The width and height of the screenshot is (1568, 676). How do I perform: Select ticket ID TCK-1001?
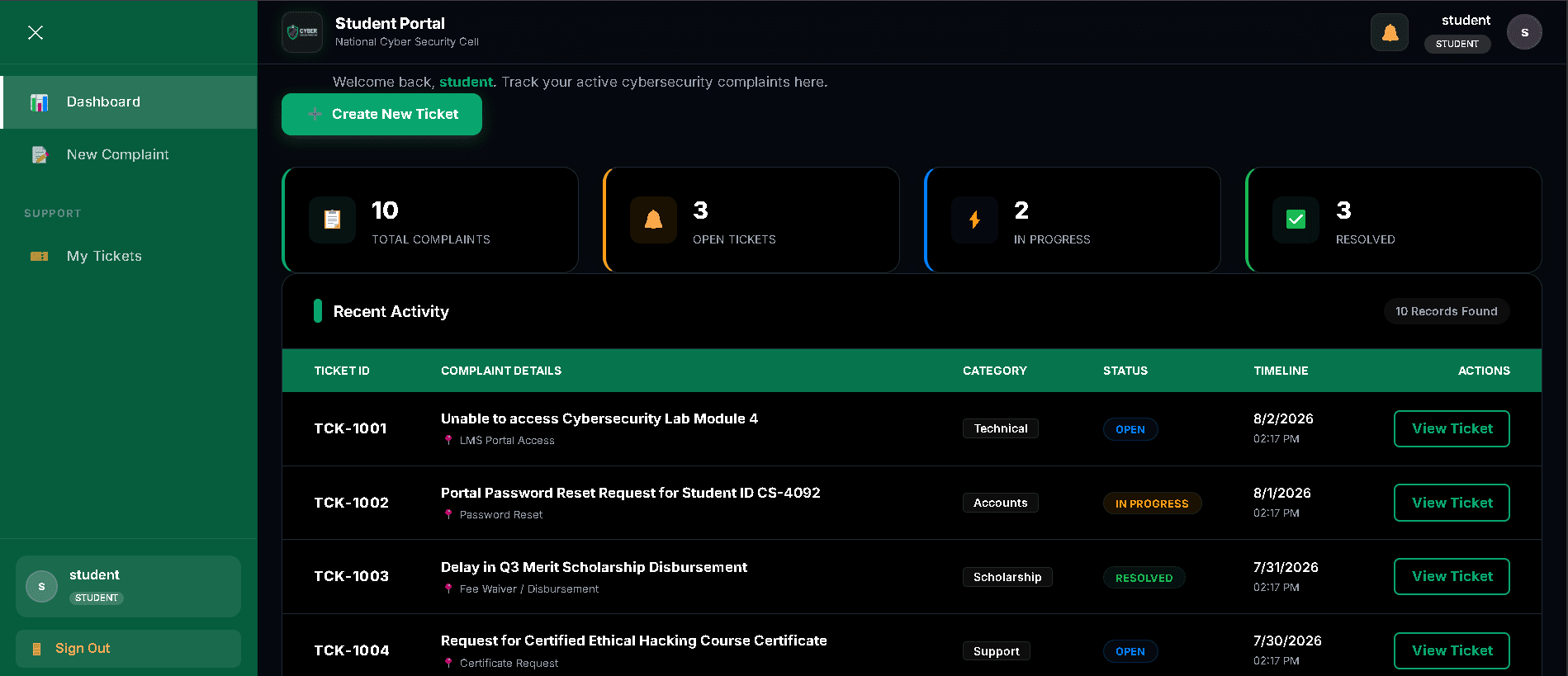[350, 428]
